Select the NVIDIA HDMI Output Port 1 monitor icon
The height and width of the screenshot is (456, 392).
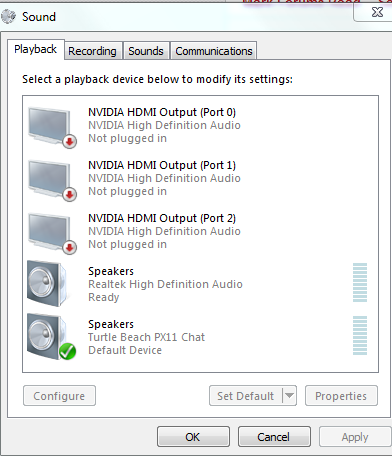pos(52,180)
